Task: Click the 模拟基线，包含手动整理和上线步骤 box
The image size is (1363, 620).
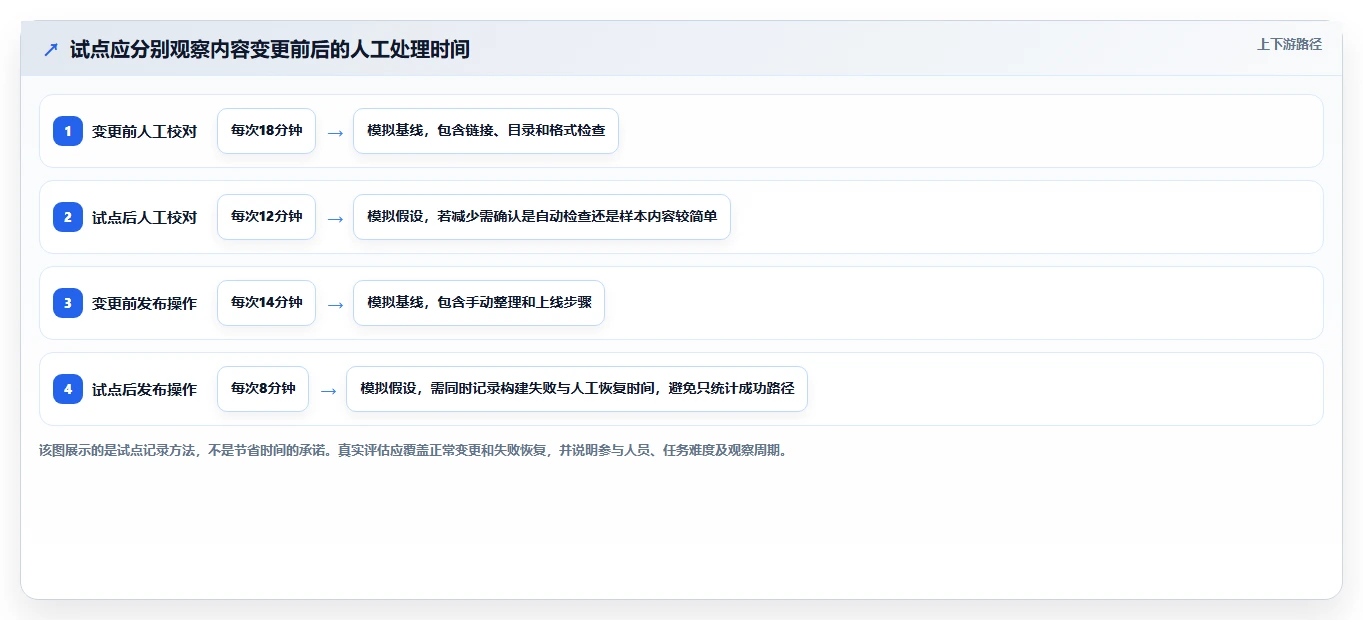Action: click(479, 303)
